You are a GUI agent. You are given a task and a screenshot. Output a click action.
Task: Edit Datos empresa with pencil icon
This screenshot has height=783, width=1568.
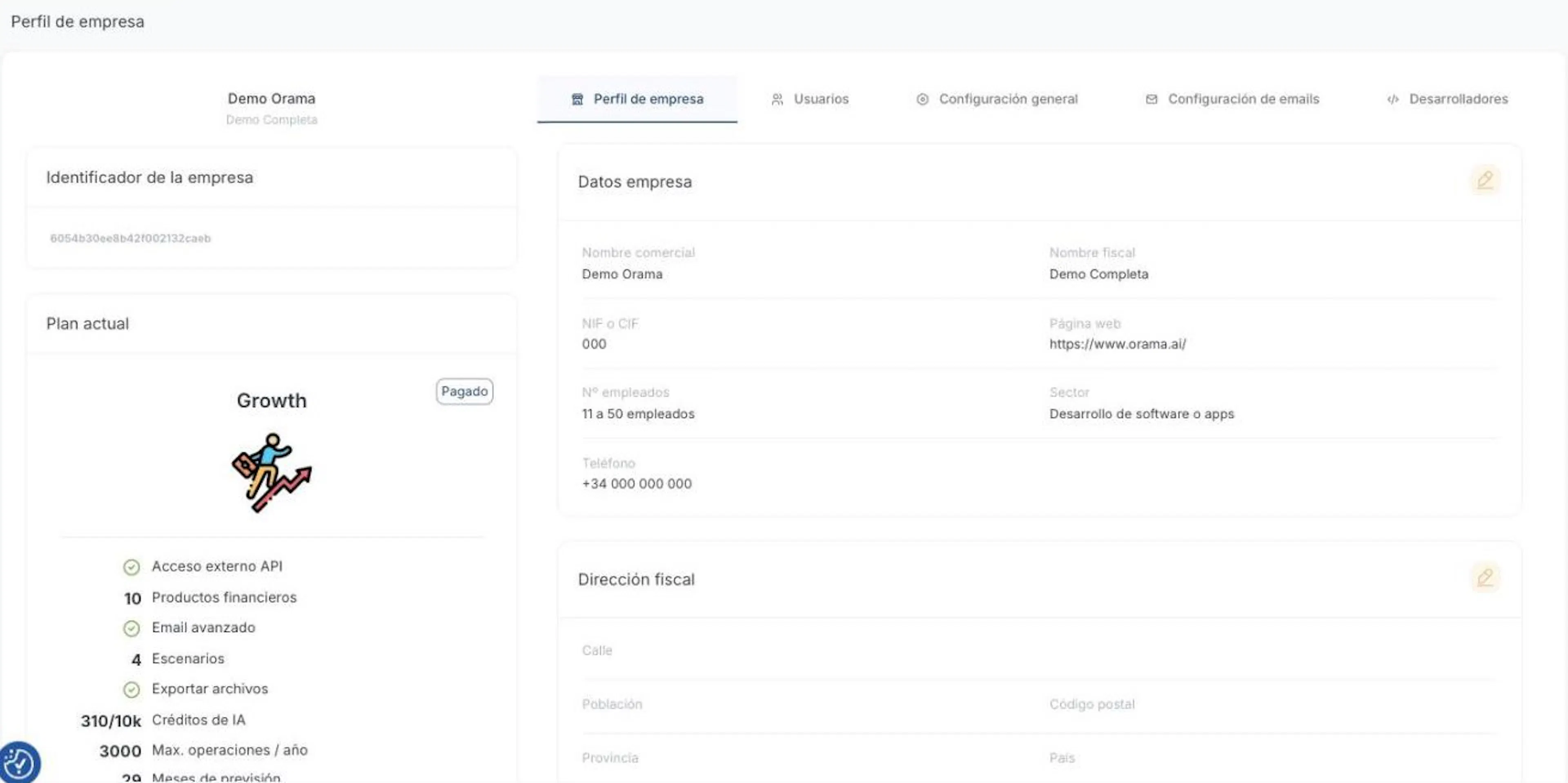[1485, 180]
